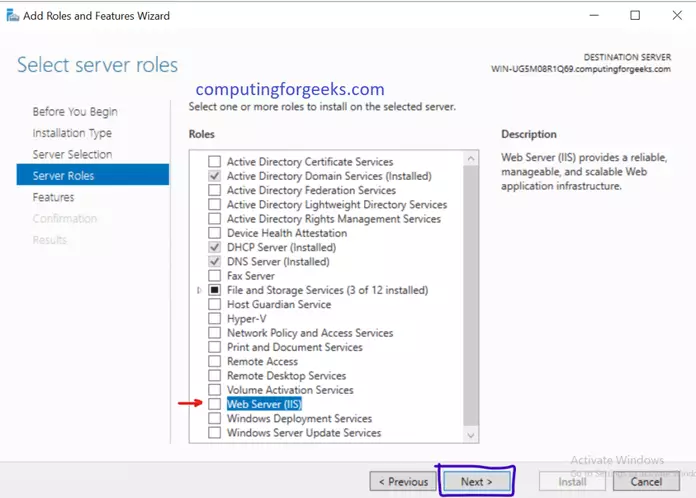This screenshot has height=498, width=696.
Task: Select the Fax Server role label
Action: [x=251, y=276]
